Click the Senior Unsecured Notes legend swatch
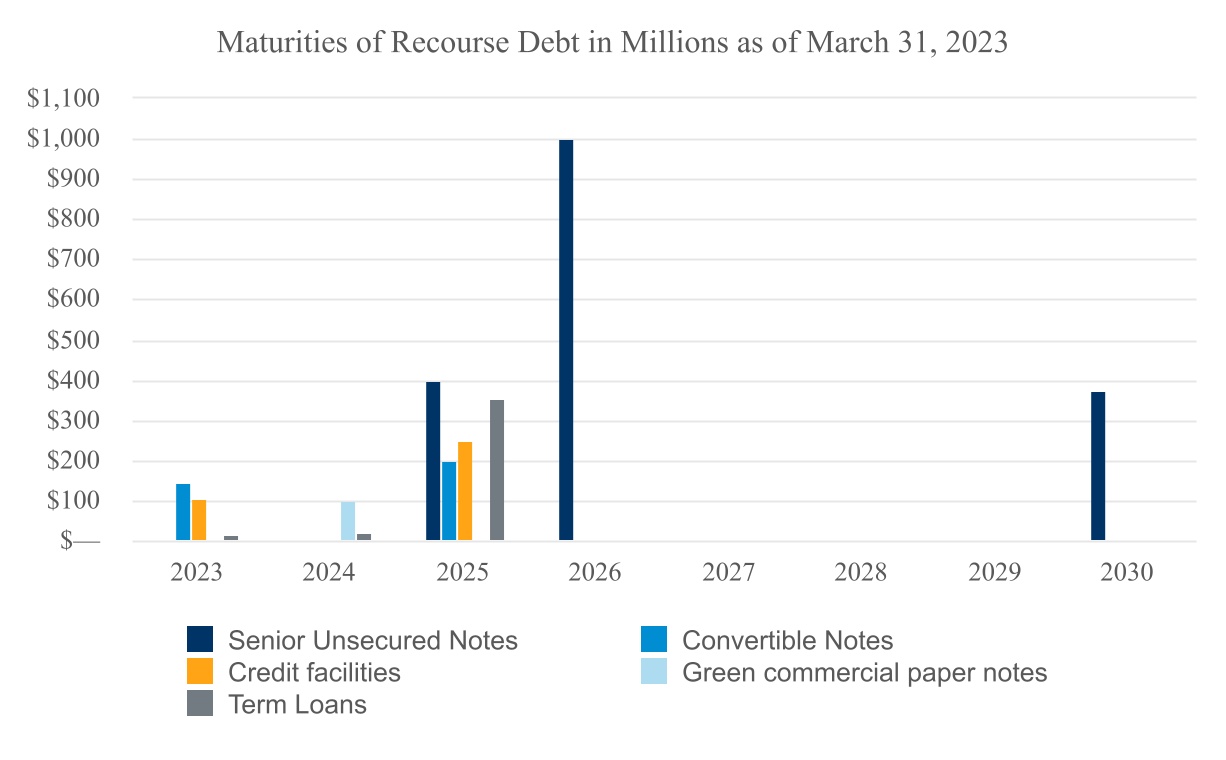The image size is (1226, 760). (x=200, y=640)
